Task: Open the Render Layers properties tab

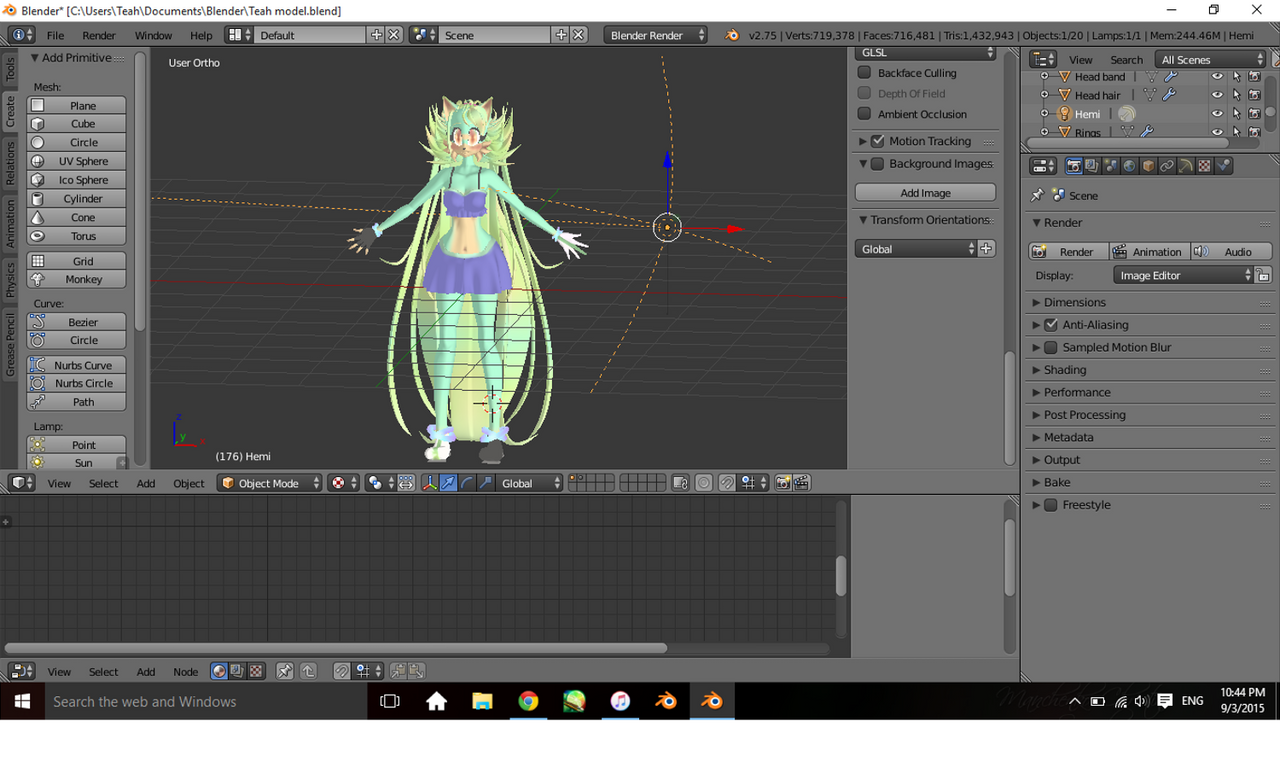Action: (1092, 166)
